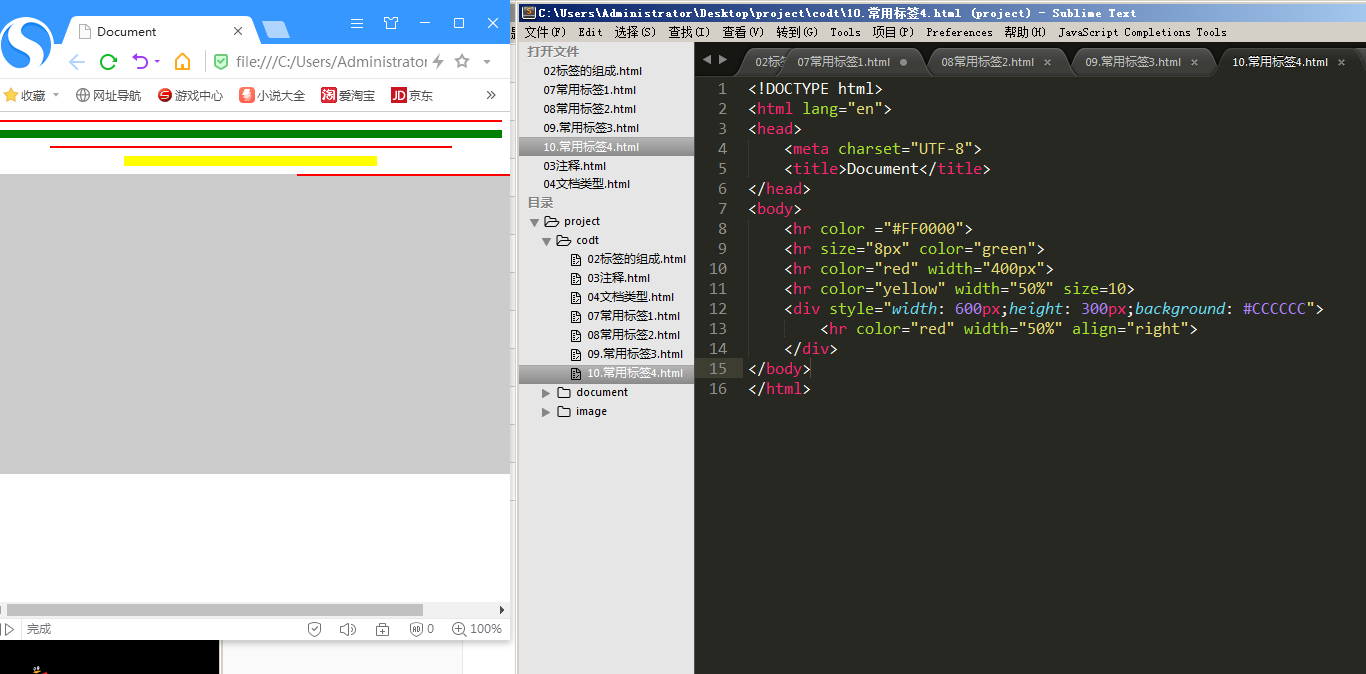Close the 08常用标签2.html editor tab
This screenshot has height=674, width=1366.
(1047, 62)
